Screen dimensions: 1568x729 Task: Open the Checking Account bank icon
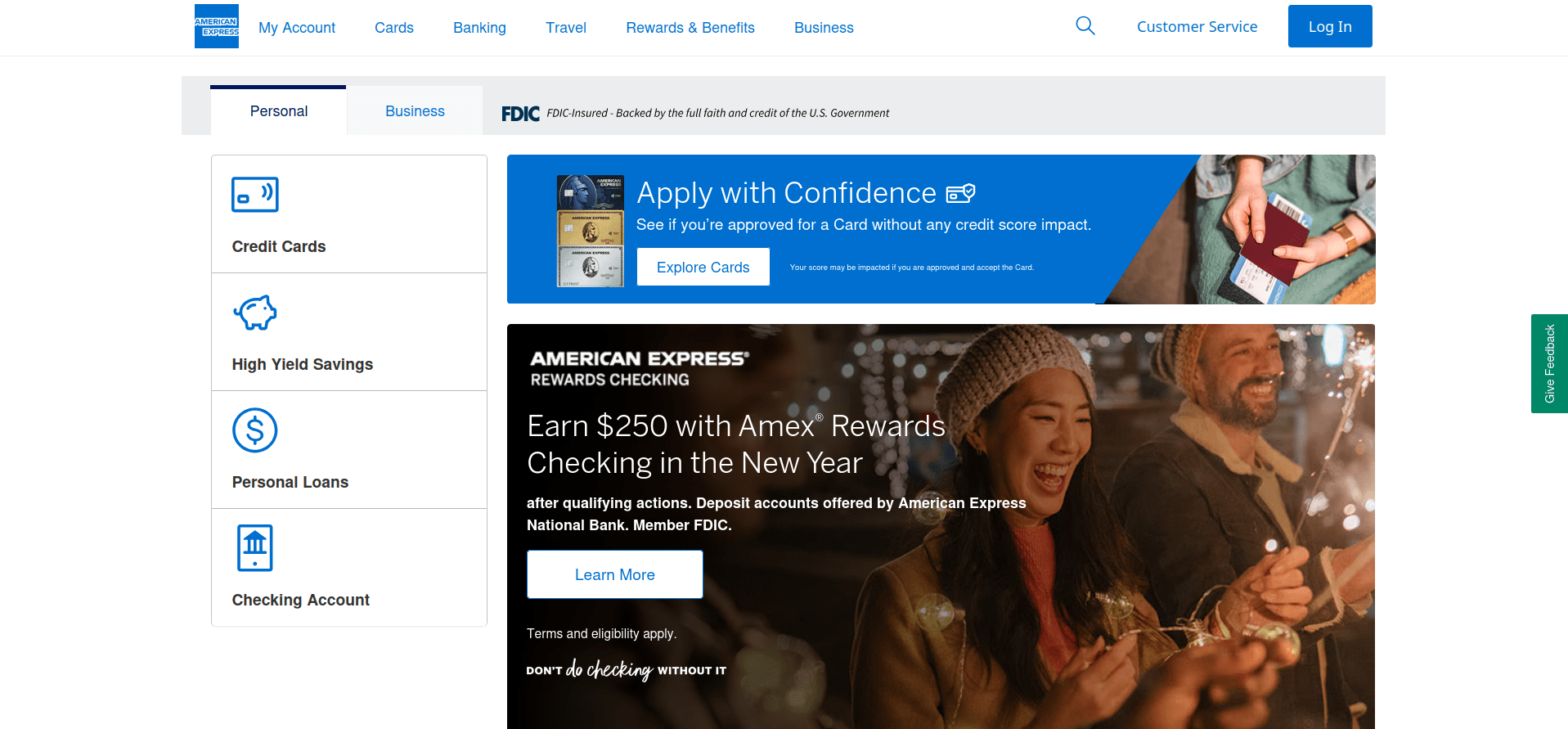click(255, 548)
